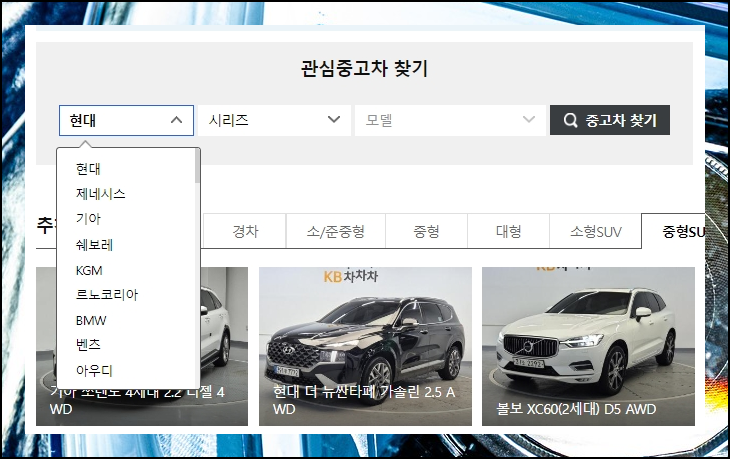Click the manufacturer list scrollbar thumb
The width and height of the screenshot is (730, 459).
tap(197, 166)
